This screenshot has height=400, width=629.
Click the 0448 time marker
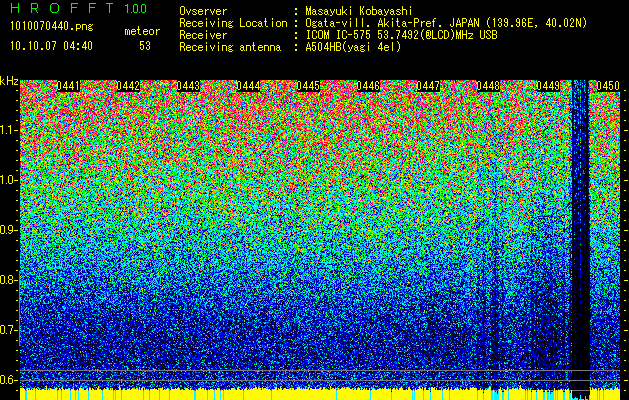click(488, 86)
